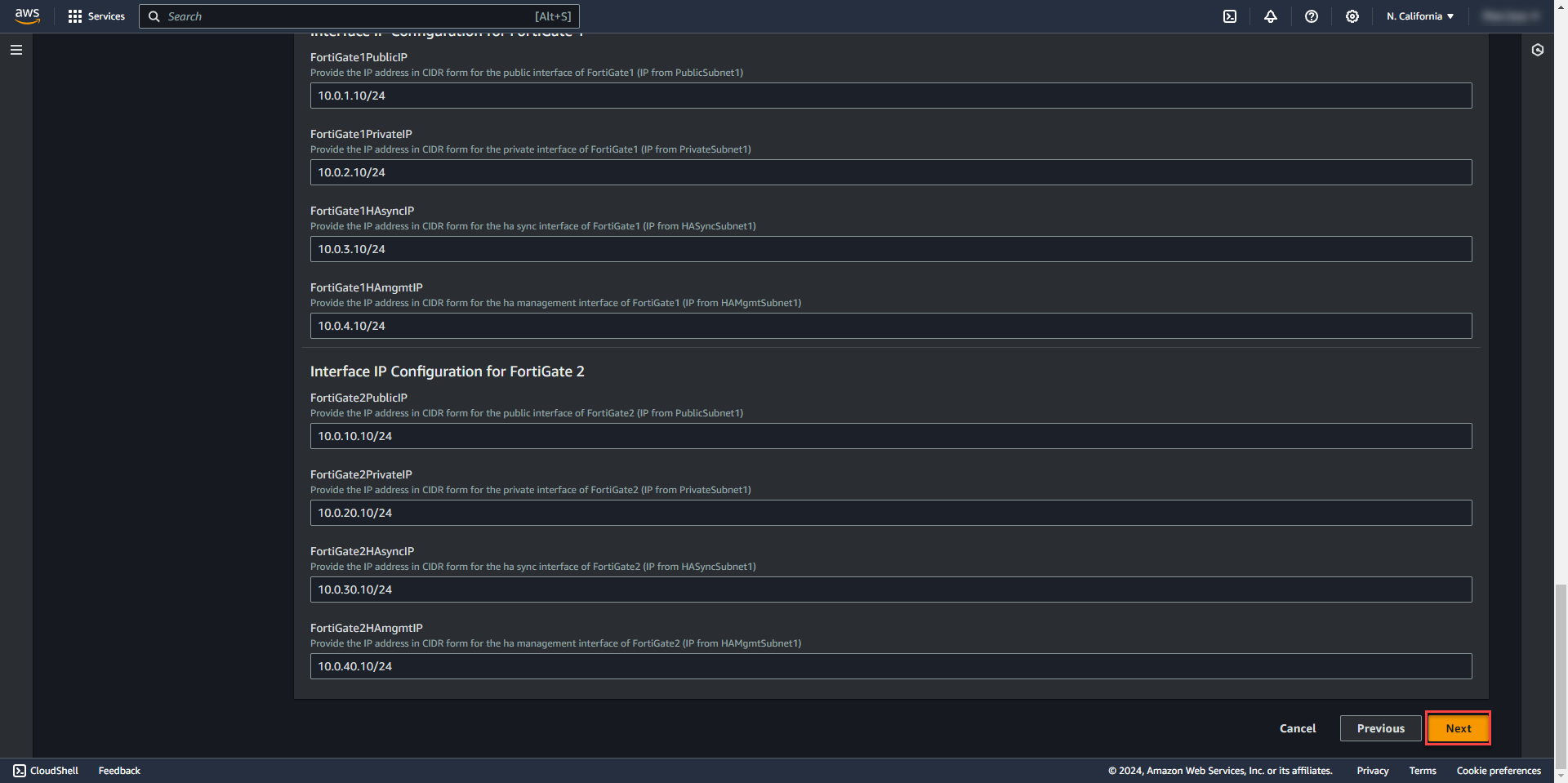Open the Terms link
Screen dimensions: 1568x783
(1423, 771)
